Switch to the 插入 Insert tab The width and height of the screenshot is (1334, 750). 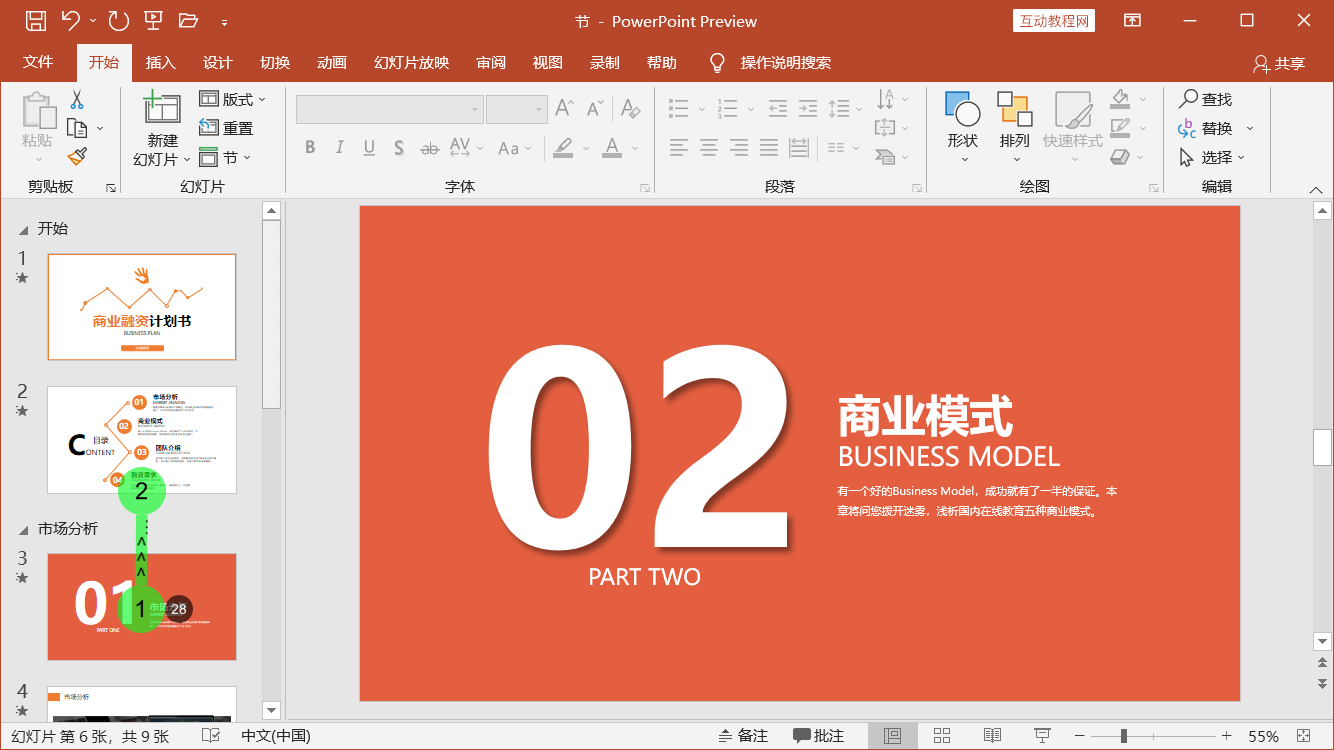click(160, 62)
